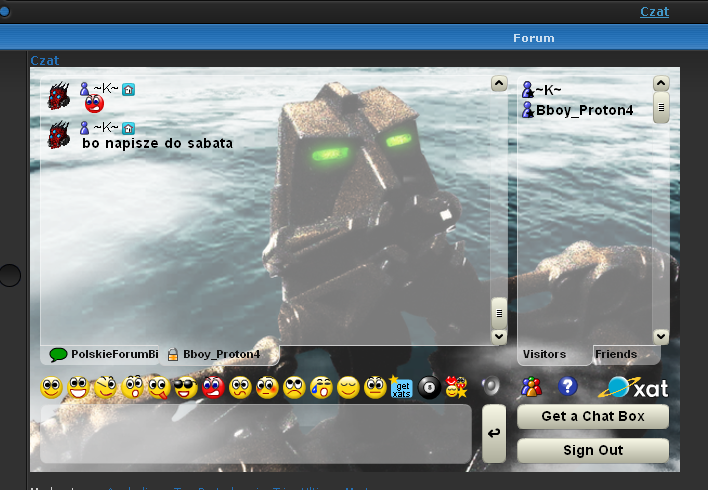The width and height of the screenshot is (708, 490).
Task: Insert the sleepy closed-eyes emoticon
Action: click(x=348, y=387)
